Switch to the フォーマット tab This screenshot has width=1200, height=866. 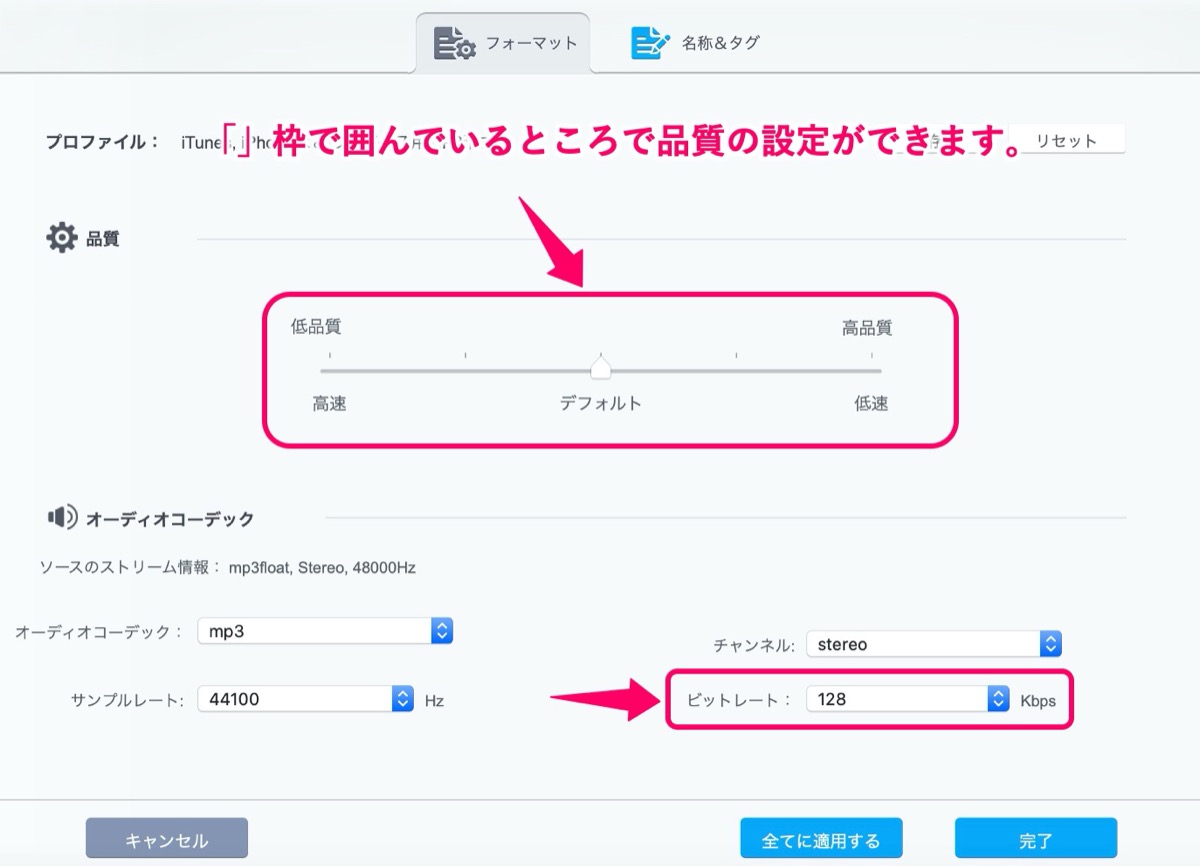coord(503,43)
